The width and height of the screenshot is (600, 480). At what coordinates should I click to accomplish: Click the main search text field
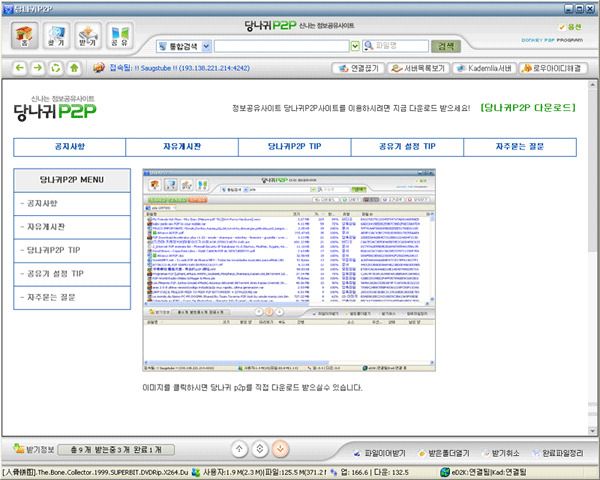pyautogui.click(x=282, y=46)
